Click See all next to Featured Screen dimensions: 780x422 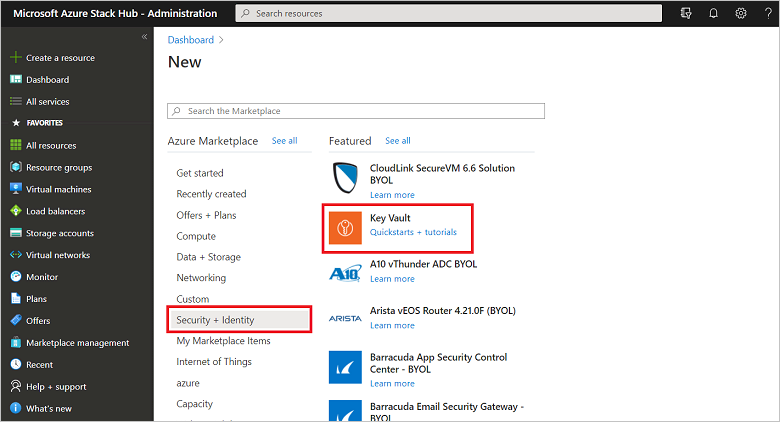pos(398,141)
